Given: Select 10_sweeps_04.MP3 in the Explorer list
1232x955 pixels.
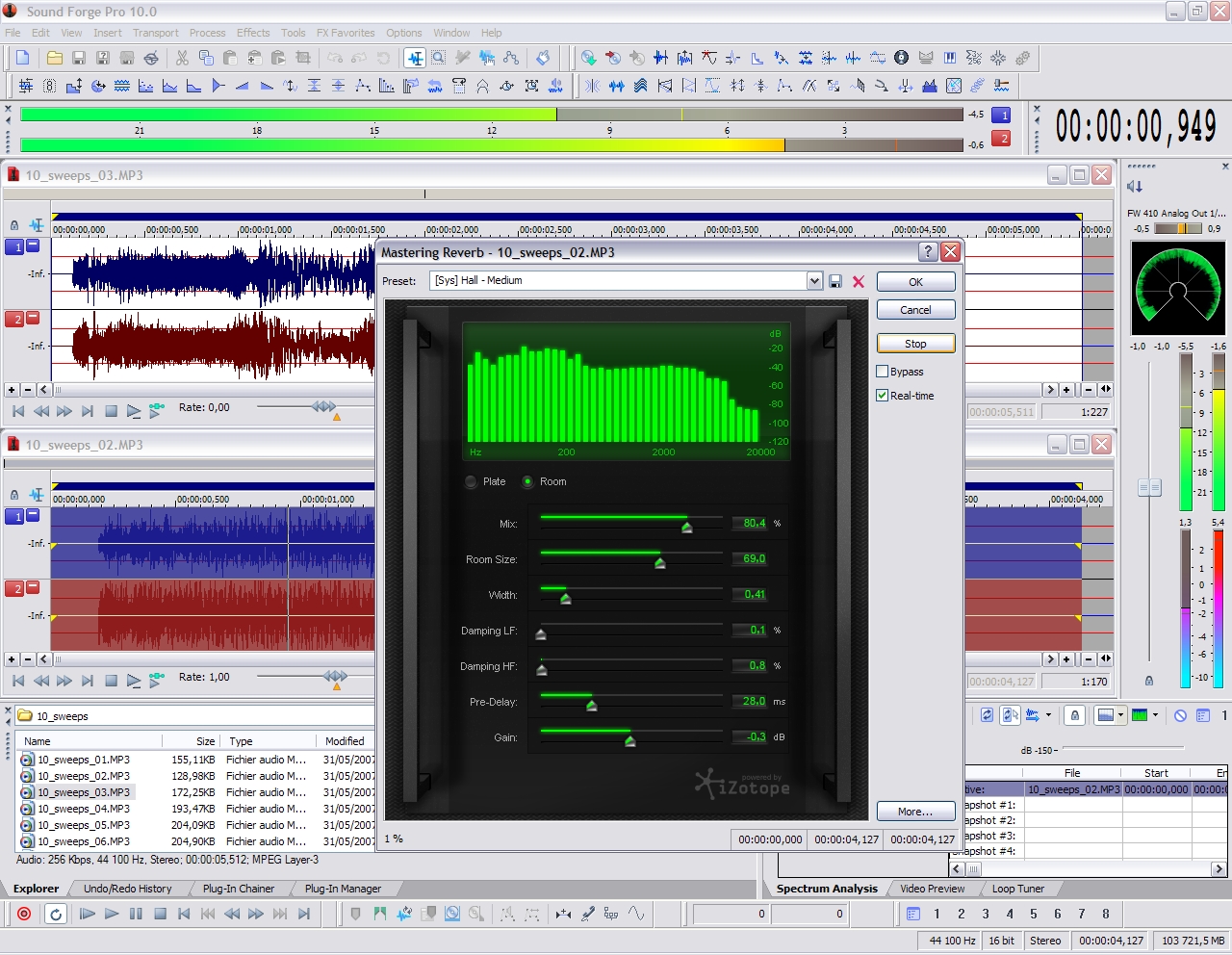Looking at the screenshot, I should pos(83,809).
